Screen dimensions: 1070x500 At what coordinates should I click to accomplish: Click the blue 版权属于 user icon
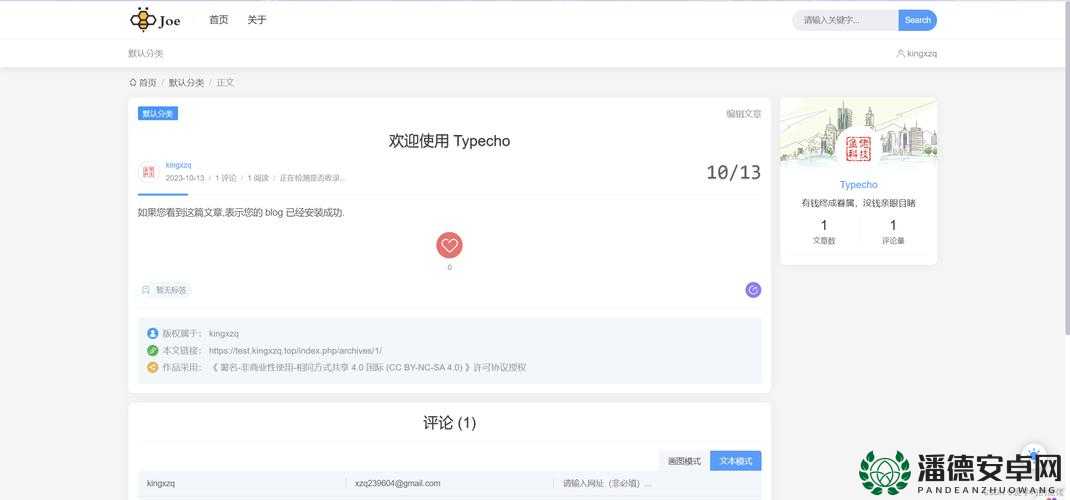coord(152,334)
